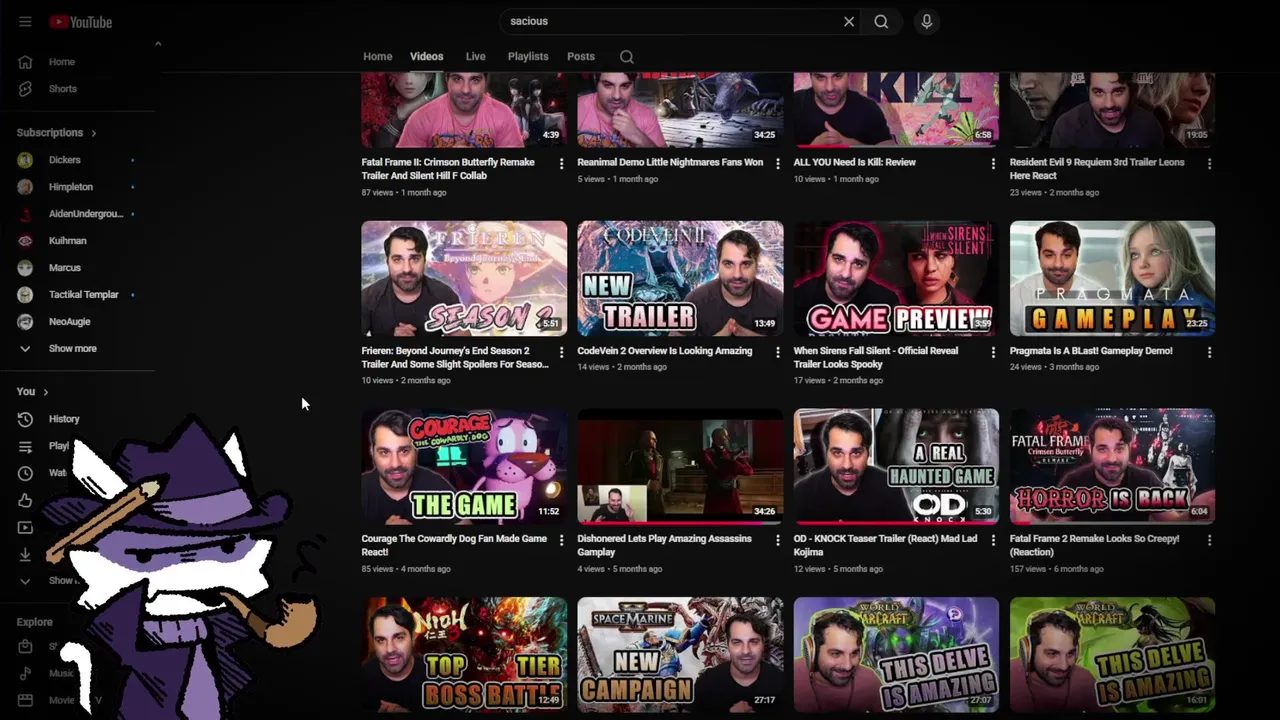Open options for Dishonered Lets Play video
The width and height of the screenshot is (1280, 720).
[x=778, y=540]
